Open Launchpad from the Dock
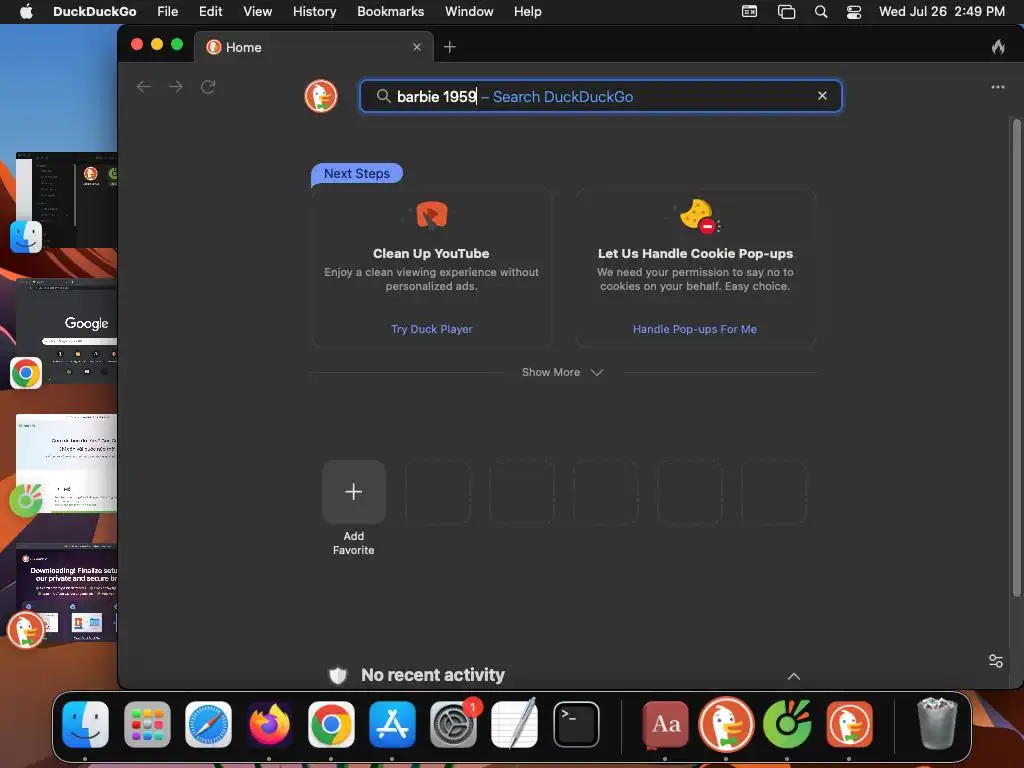1024x768 pixels. point(147,724)
